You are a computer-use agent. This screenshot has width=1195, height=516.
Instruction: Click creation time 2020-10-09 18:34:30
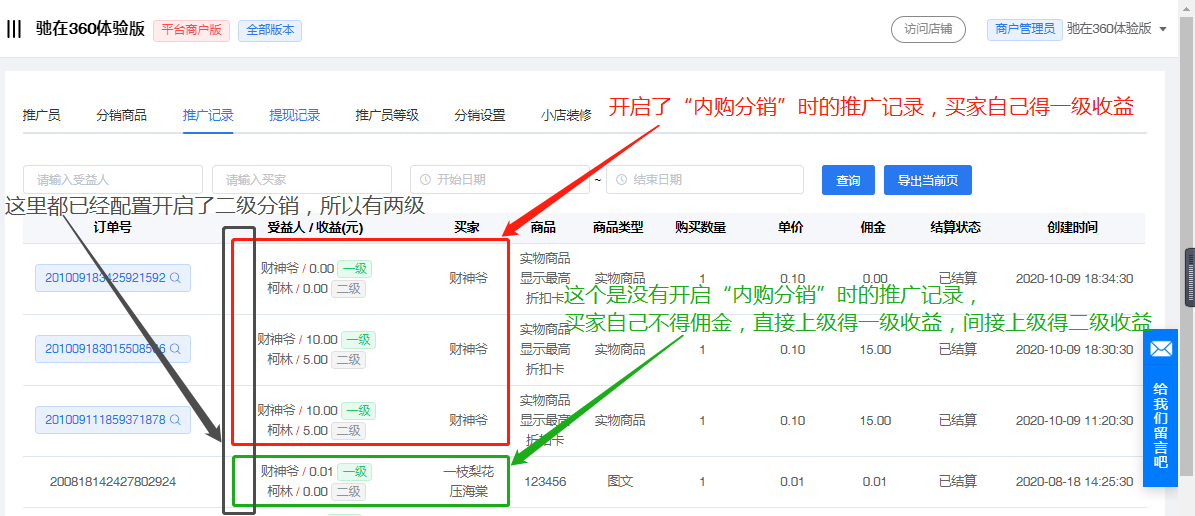(1075, 278)
